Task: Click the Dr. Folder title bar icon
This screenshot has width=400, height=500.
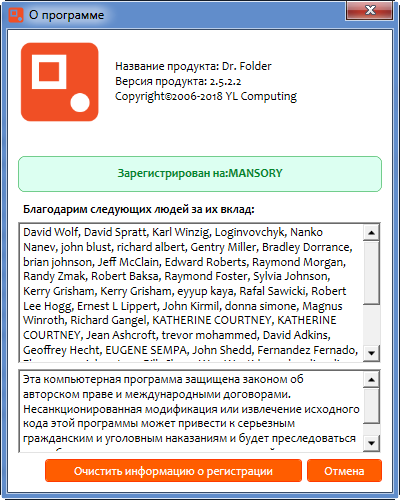Action: point(16,15)
